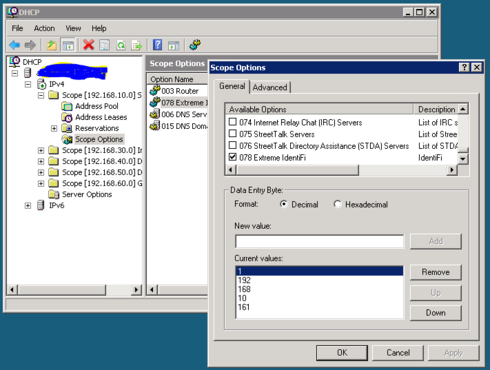Click the Forward arrow toolbar icon

pos(31,45)
